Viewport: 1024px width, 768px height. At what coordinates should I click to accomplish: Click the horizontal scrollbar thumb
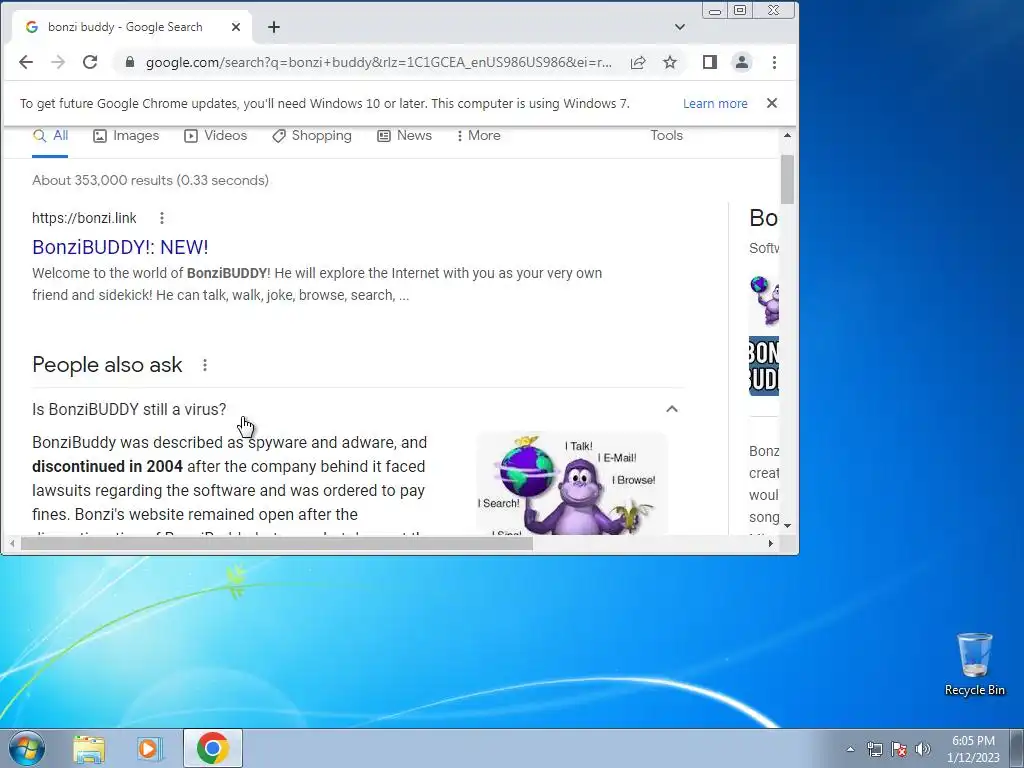(277, 543)
